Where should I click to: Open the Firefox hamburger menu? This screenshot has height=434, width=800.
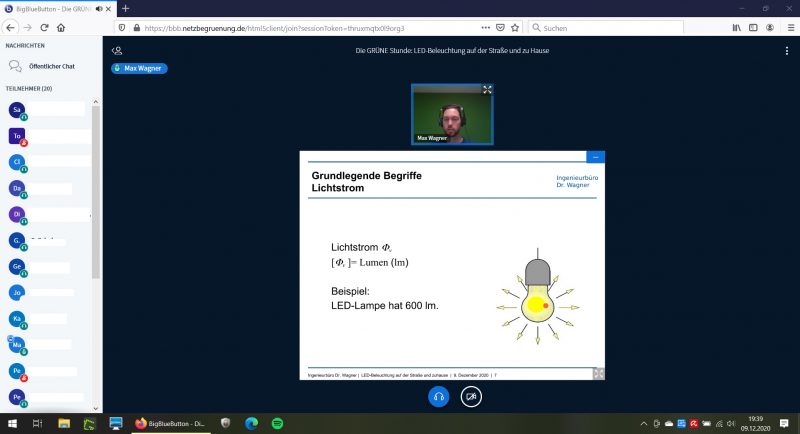pyautogui.click(x=787, y=28)
